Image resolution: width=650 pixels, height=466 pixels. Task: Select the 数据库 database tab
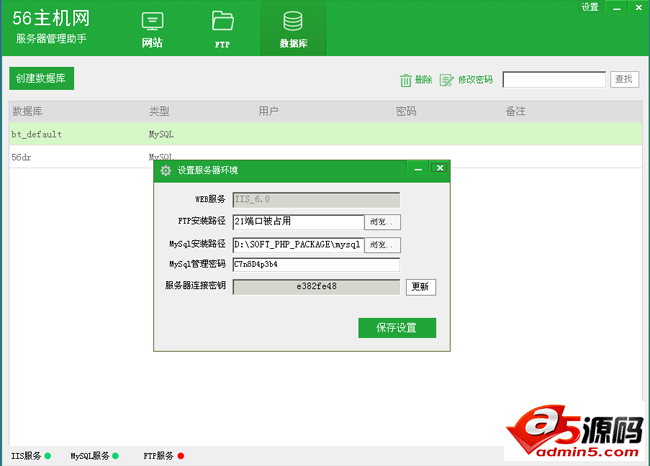[293, 29]
